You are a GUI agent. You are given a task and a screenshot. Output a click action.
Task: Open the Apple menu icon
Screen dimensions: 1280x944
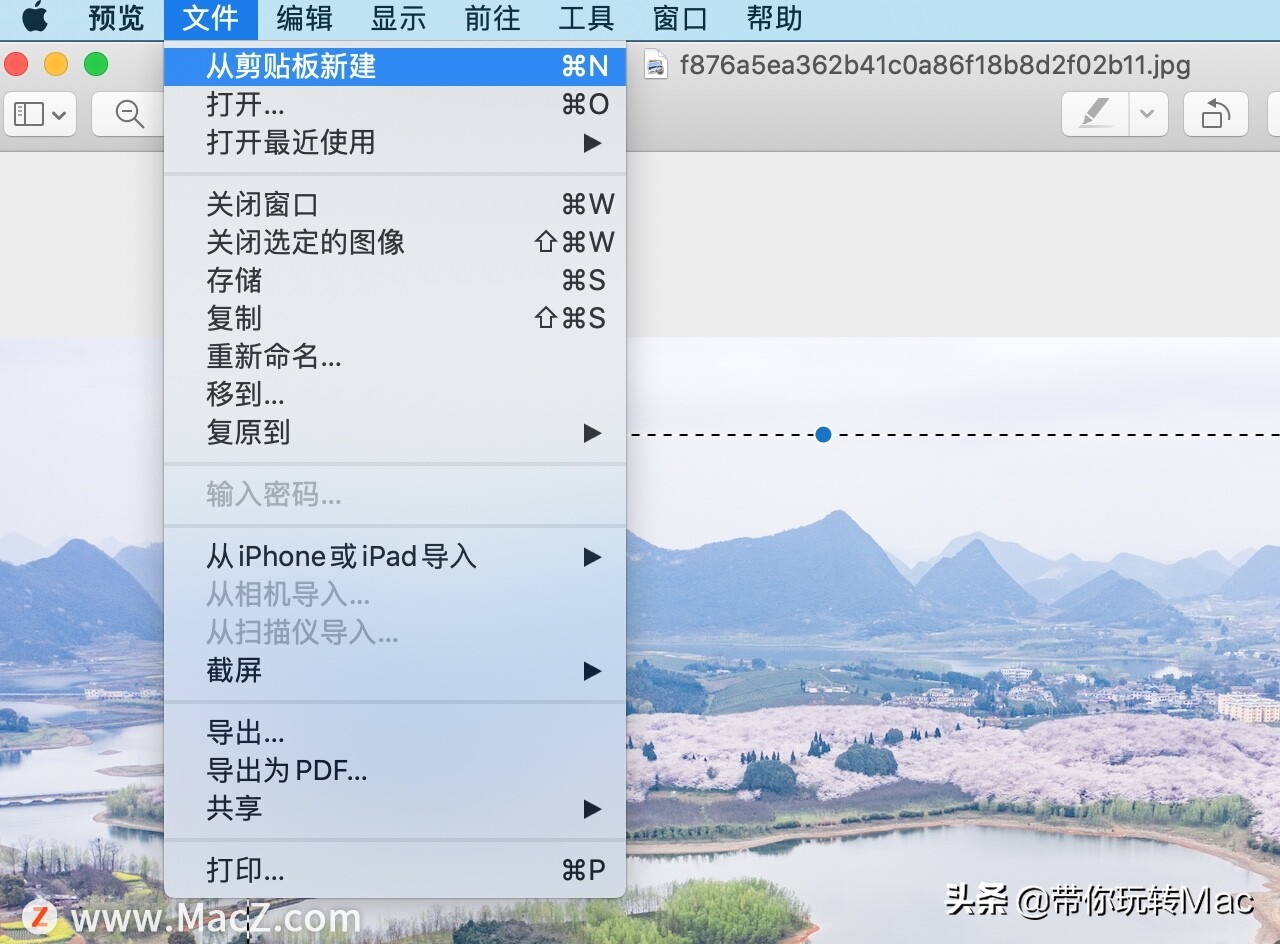(36, 18)
